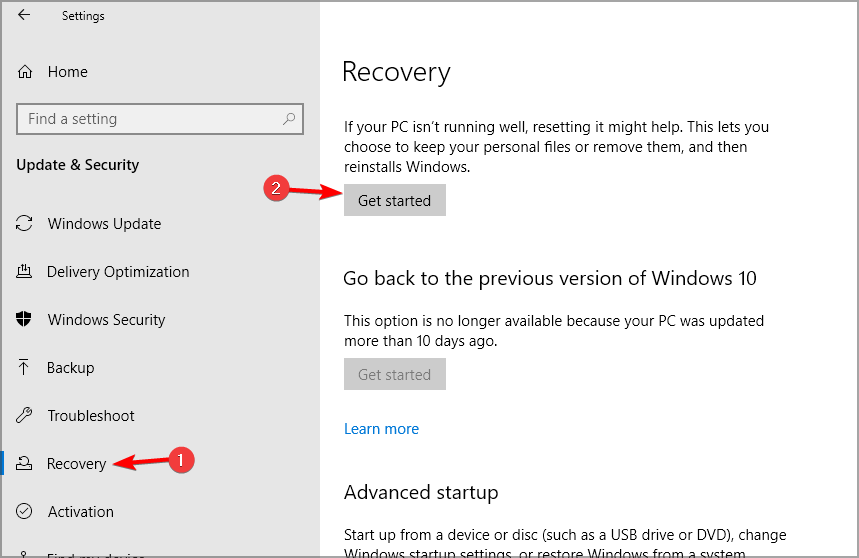Click the reset PC description paragraph

556,147
